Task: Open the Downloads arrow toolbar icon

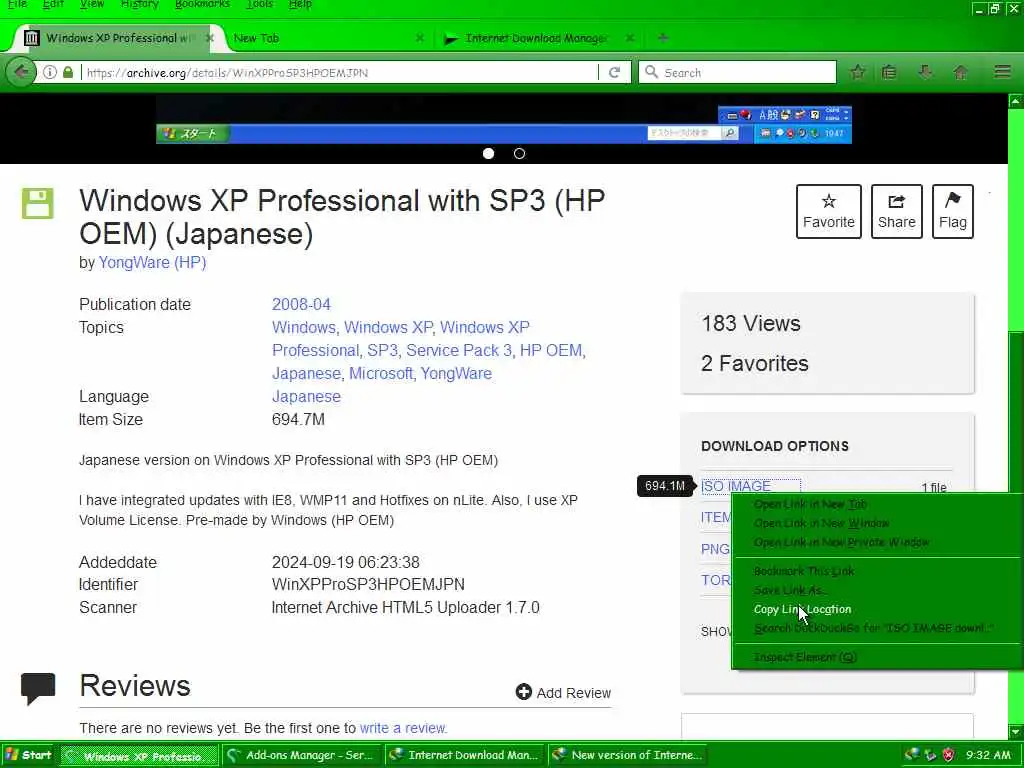Action: tap(925, 72)
